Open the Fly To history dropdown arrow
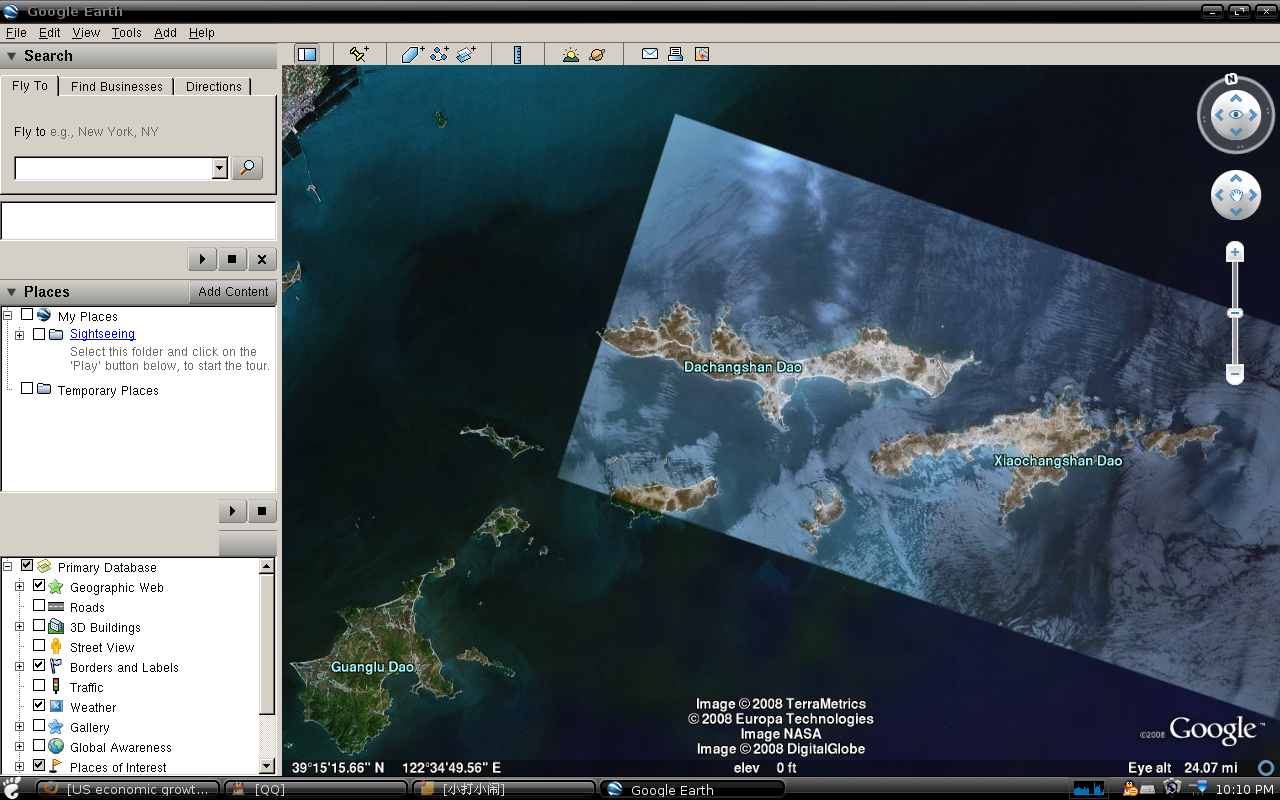Viewport: 1280px width, 800px height. tap(220, 168)
